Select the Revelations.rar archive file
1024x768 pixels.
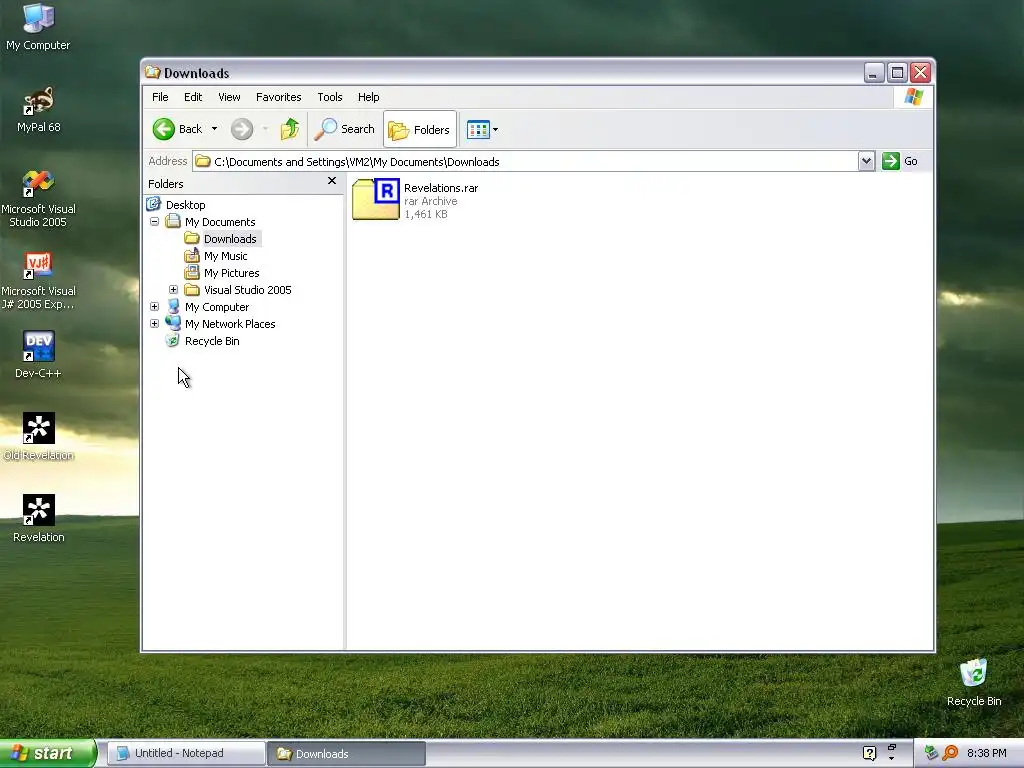pos(415,200)
